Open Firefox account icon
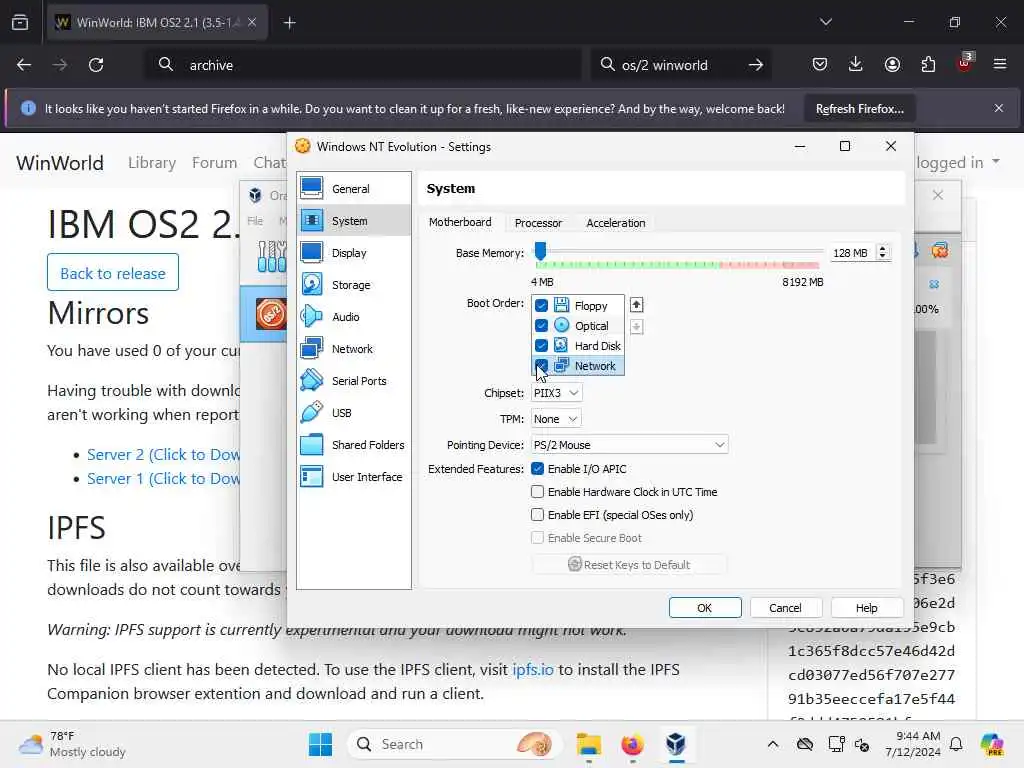The width and height of the screenshot is (1024, 768). [x=892, y=64]
